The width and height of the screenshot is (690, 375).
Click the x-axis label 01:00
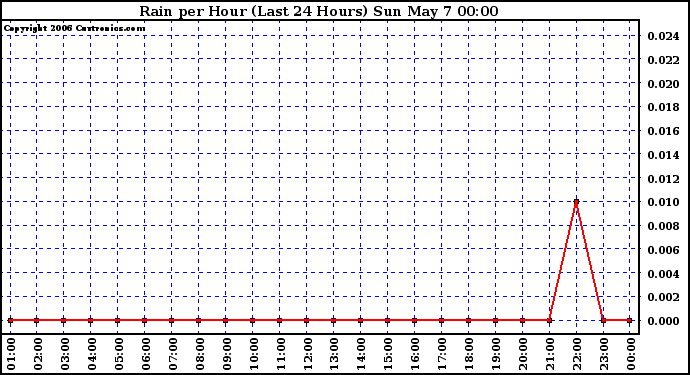click(x=11, y=354)
